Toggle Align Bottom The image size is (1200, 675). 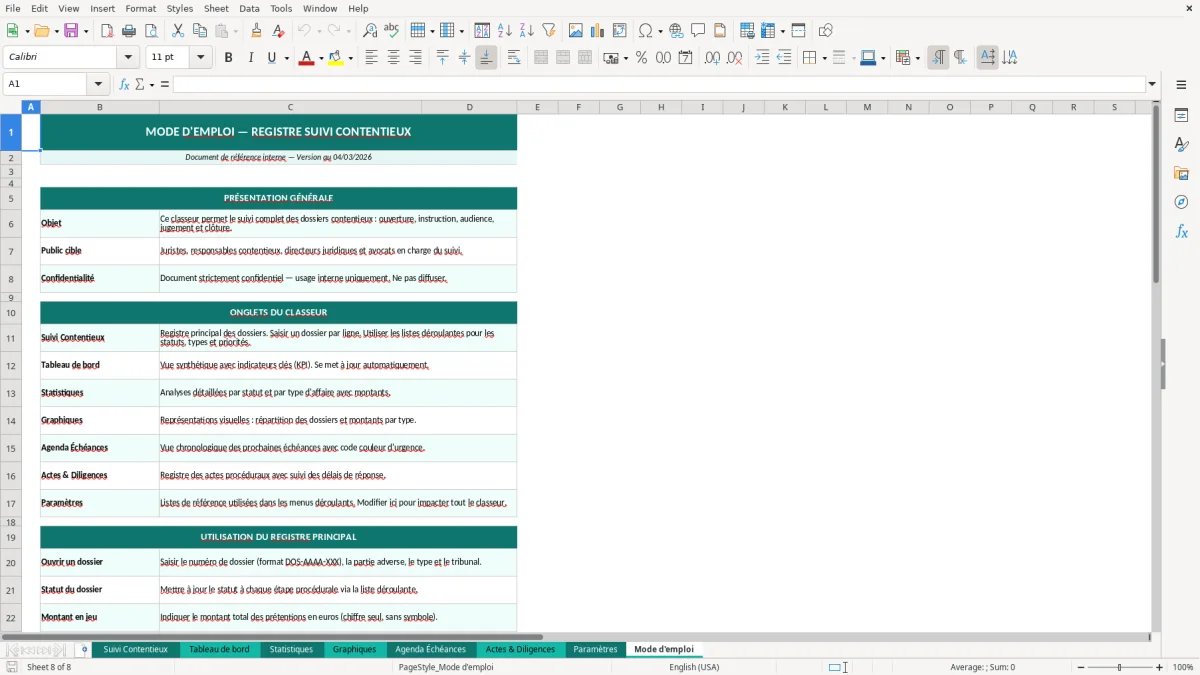pyautogui.click(x=486, y=58)
